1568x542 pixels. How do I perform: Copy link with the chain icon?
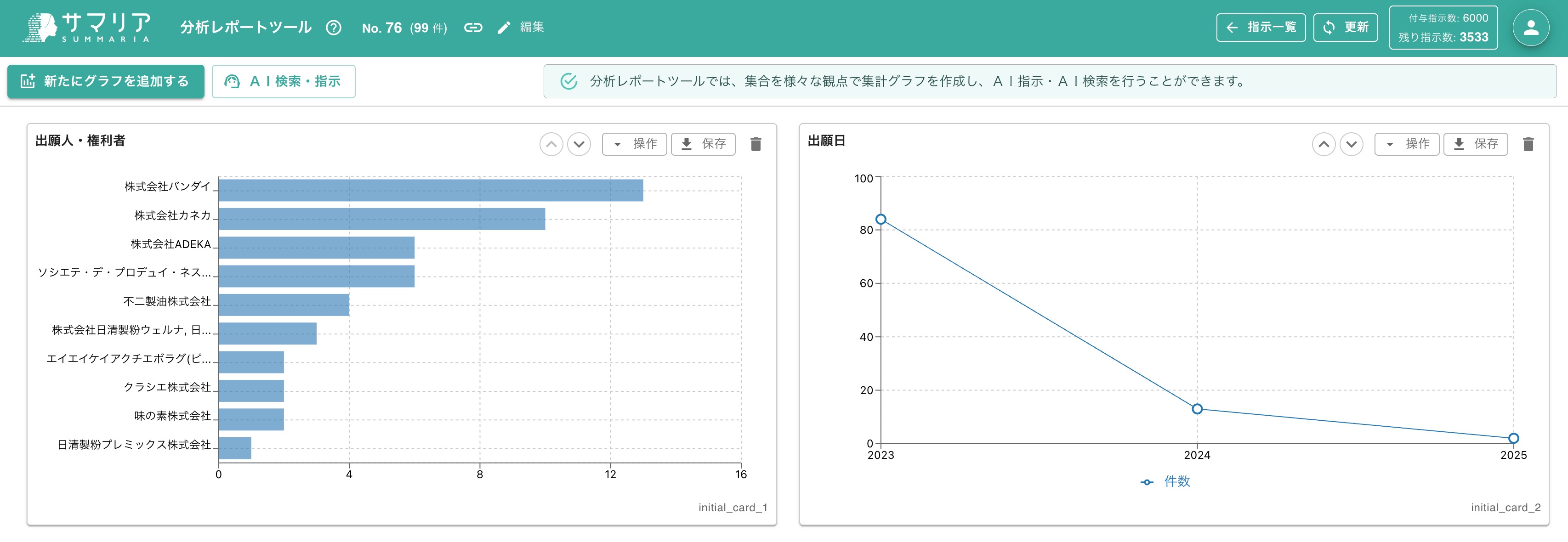tap(473, 28)
